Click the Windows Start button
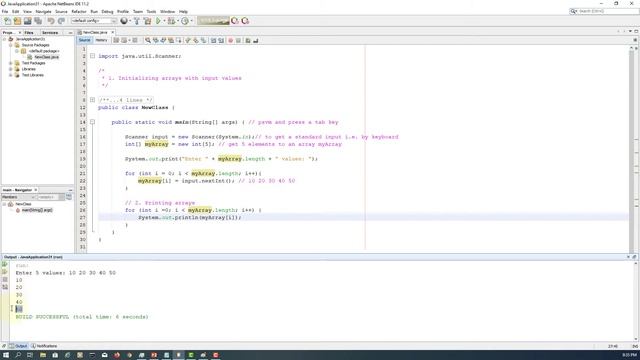 (x=6, y=355)
